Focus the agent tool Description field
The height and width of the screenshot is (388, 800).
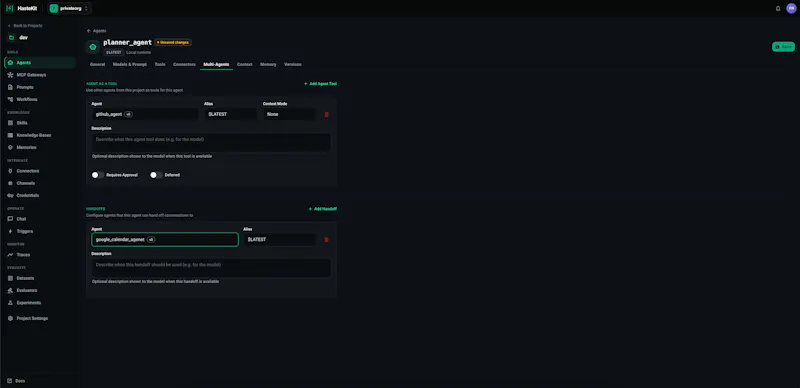point(211,143)
